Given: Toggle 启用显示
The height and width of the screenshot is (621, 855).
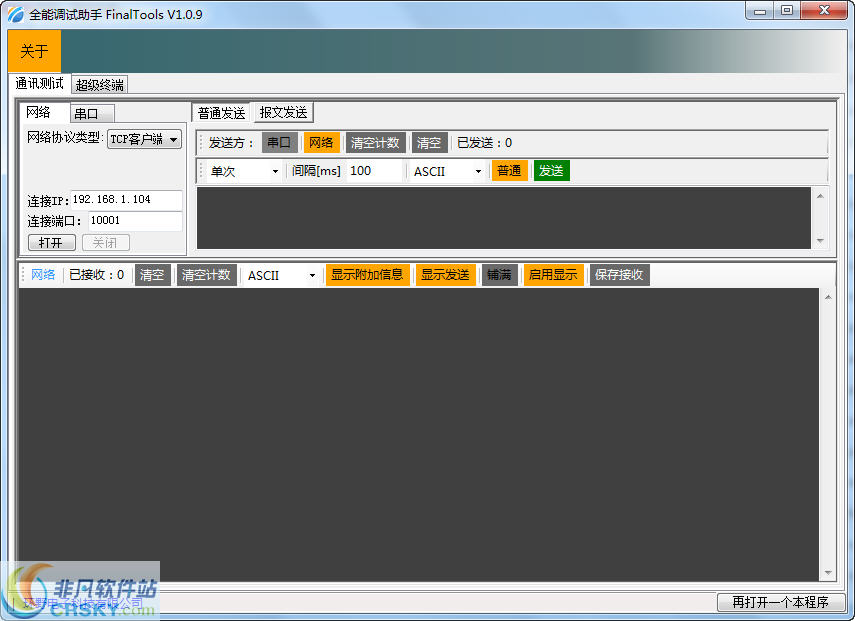Looking at the screenshot, I should [x=553, y=275].
